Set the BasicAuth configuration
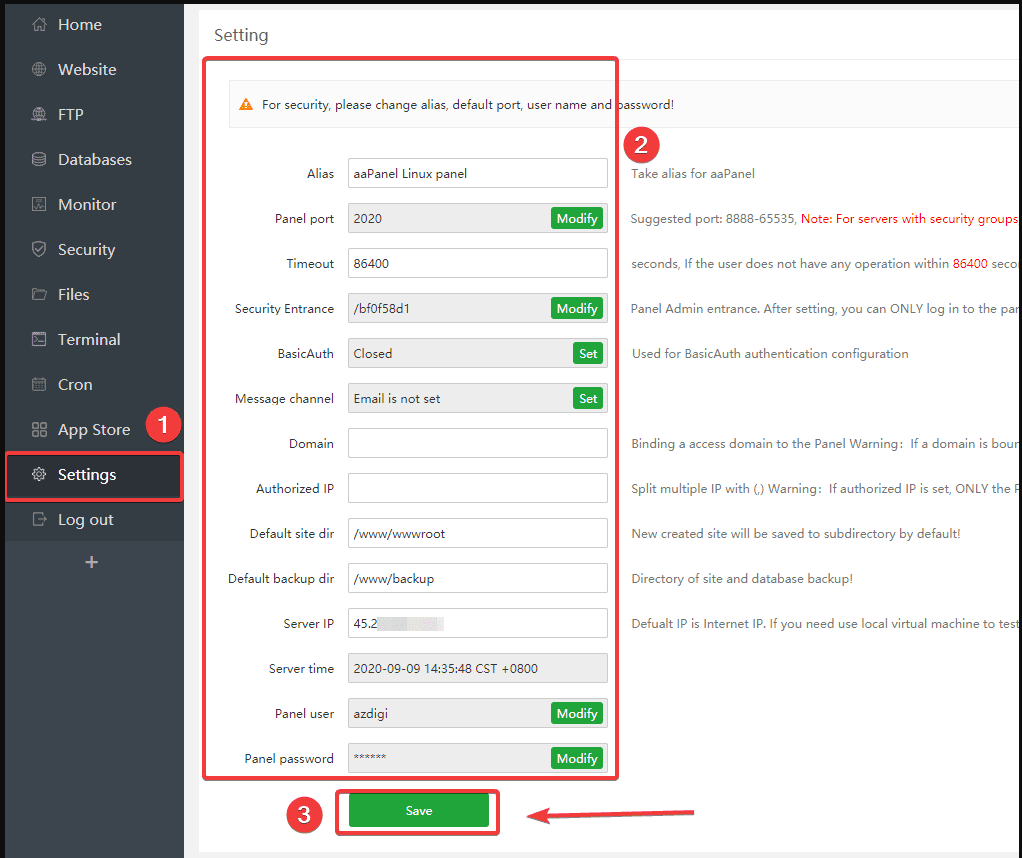1022x858 pixels. (588, 353)
